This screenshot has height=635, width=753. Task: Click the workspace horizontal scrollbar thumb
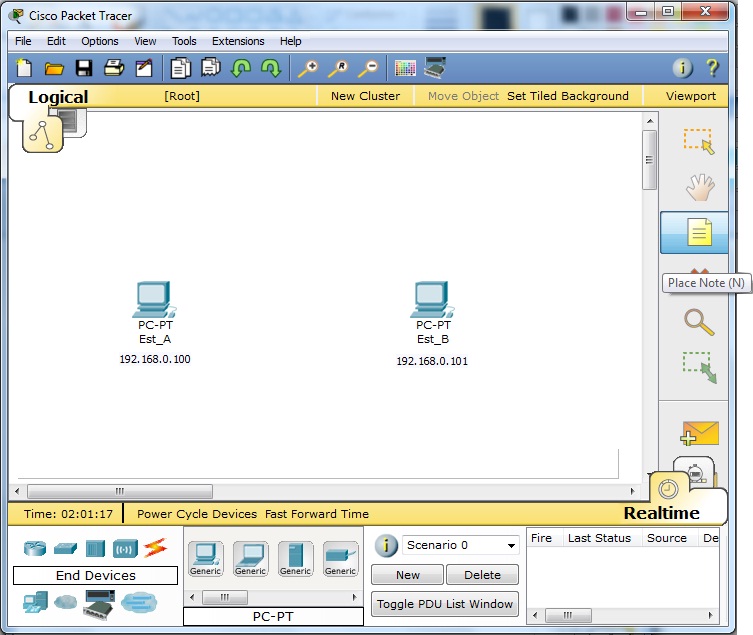click(120, 492)
